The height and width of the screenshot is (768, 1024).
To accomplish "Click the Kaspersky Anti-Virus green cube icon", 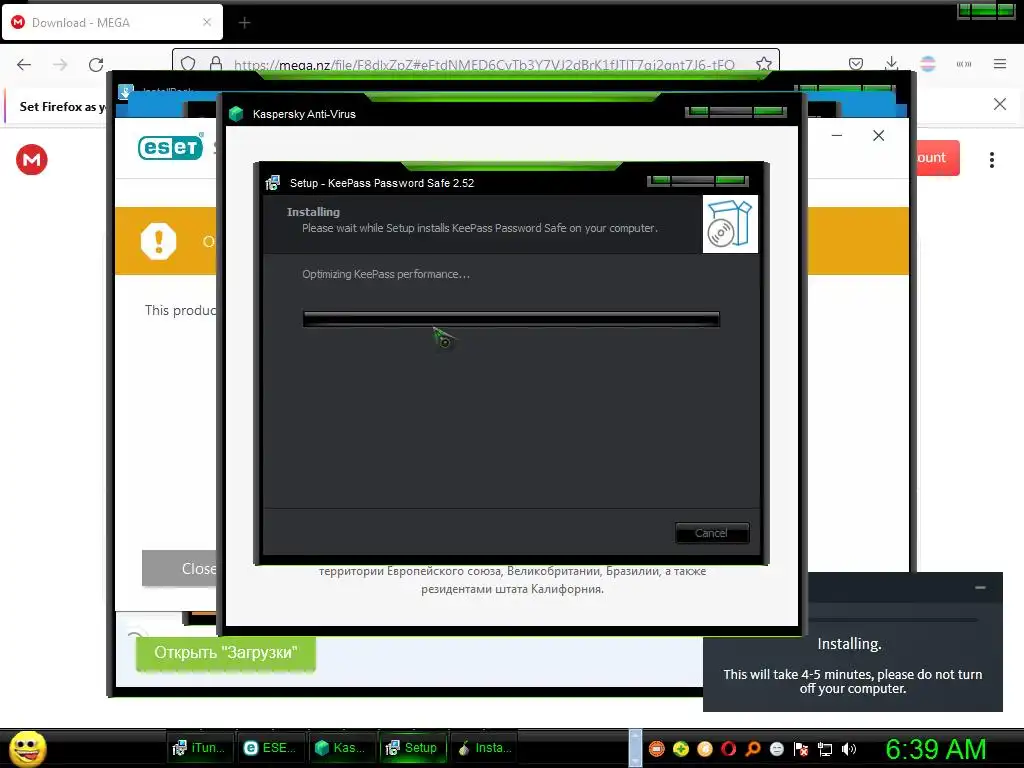I will (236, 114).
